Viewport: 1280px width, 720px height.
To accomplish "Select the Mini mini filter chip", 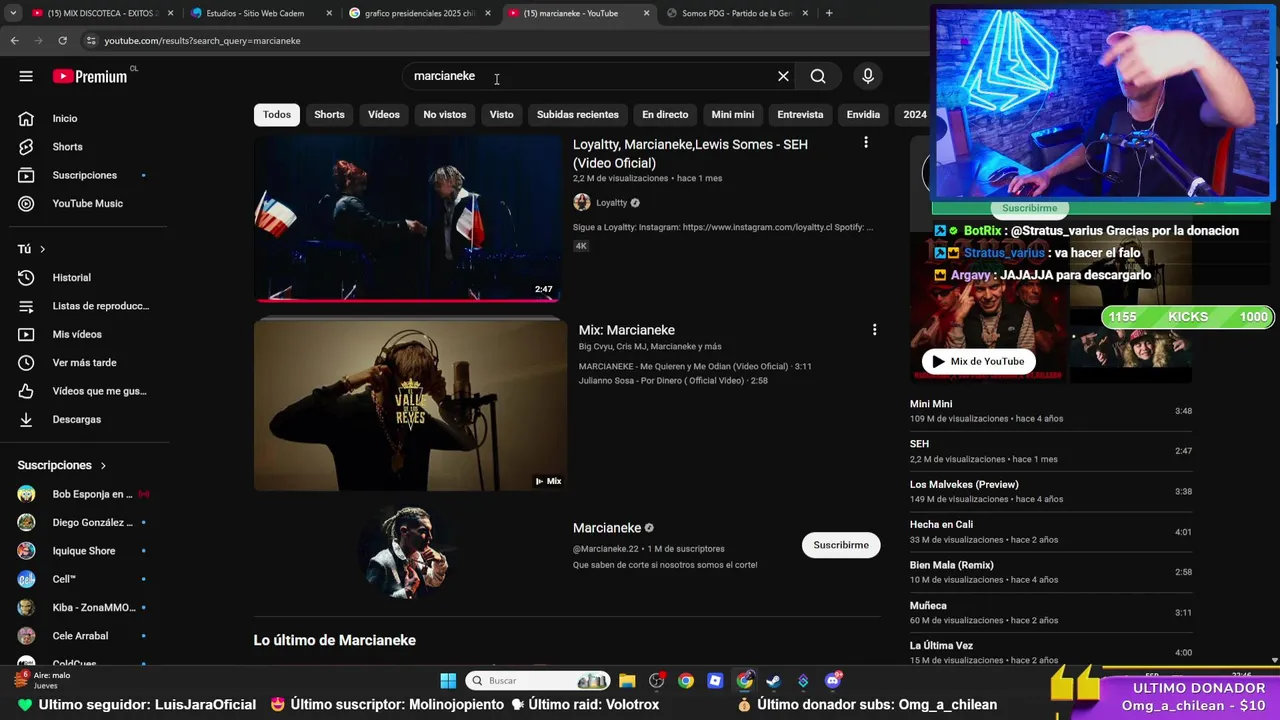I will tap(733, 114).
